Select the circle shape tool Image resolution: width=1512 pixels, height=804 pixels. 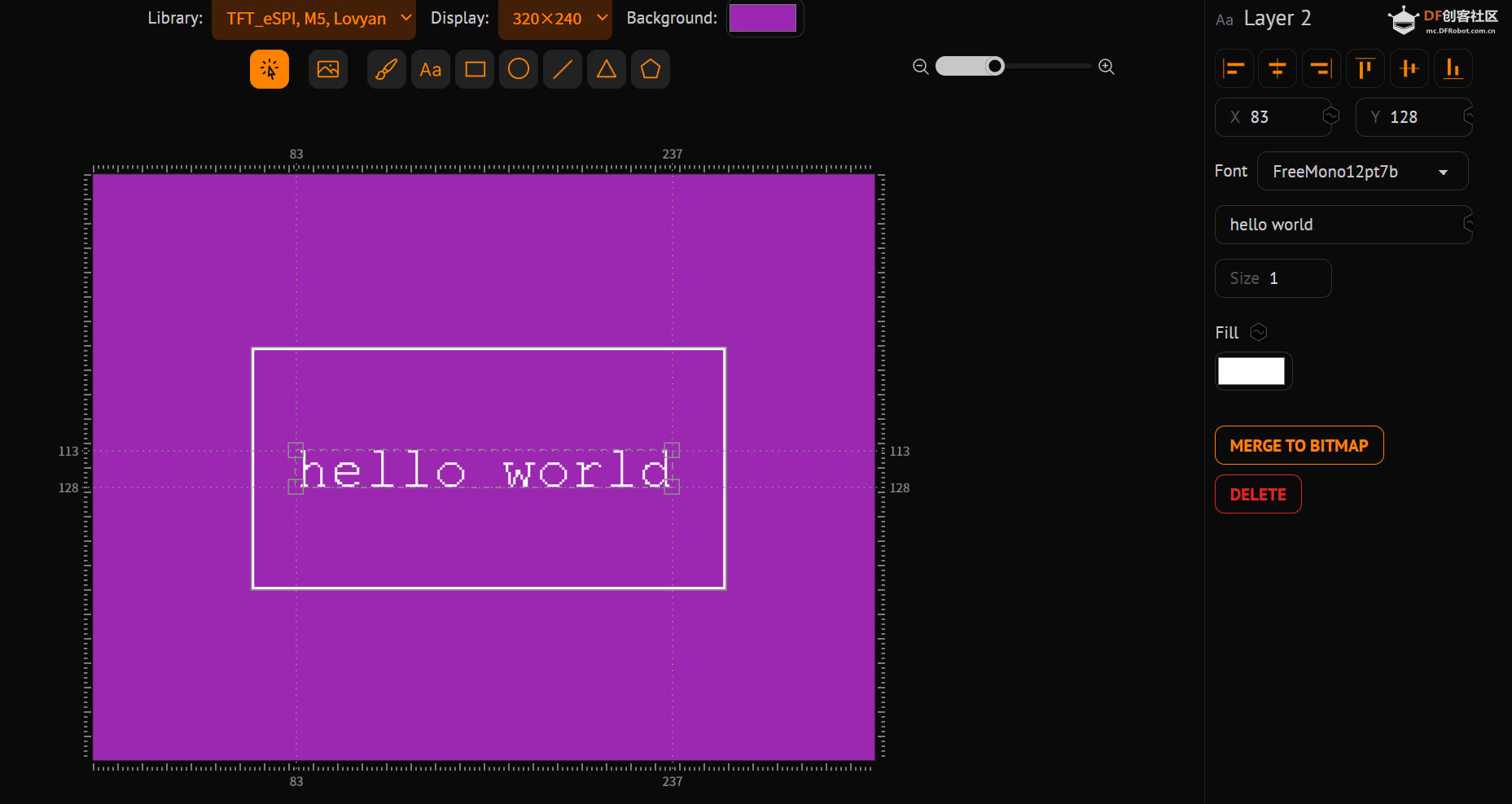click(519, 69)
